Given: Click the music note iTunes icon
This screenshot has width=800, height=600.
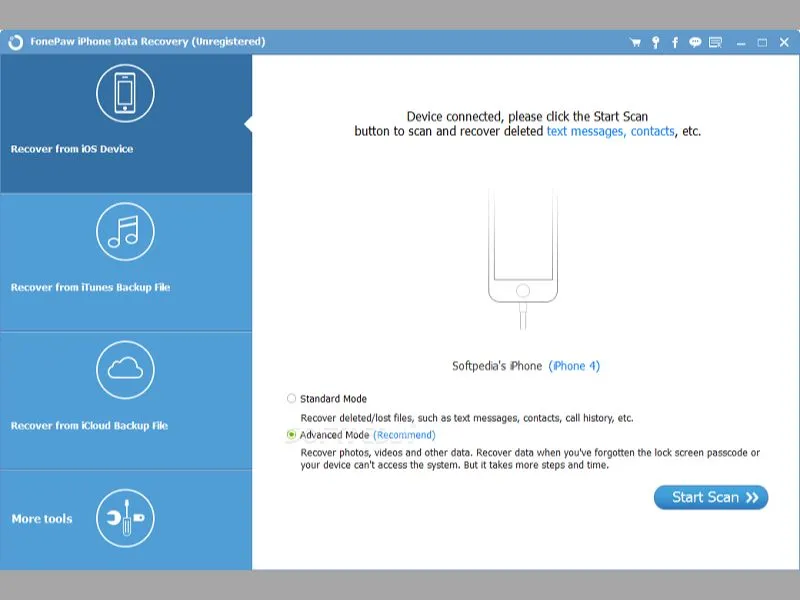Looking at the screenshot, I should click(x=125, y=232).
